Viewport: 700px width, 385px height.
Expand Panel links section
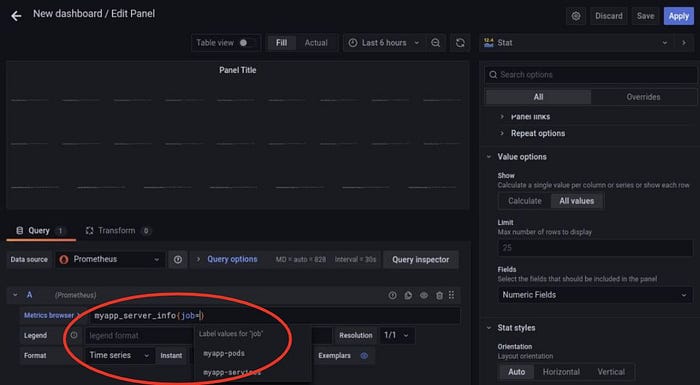tap(530, 117)
